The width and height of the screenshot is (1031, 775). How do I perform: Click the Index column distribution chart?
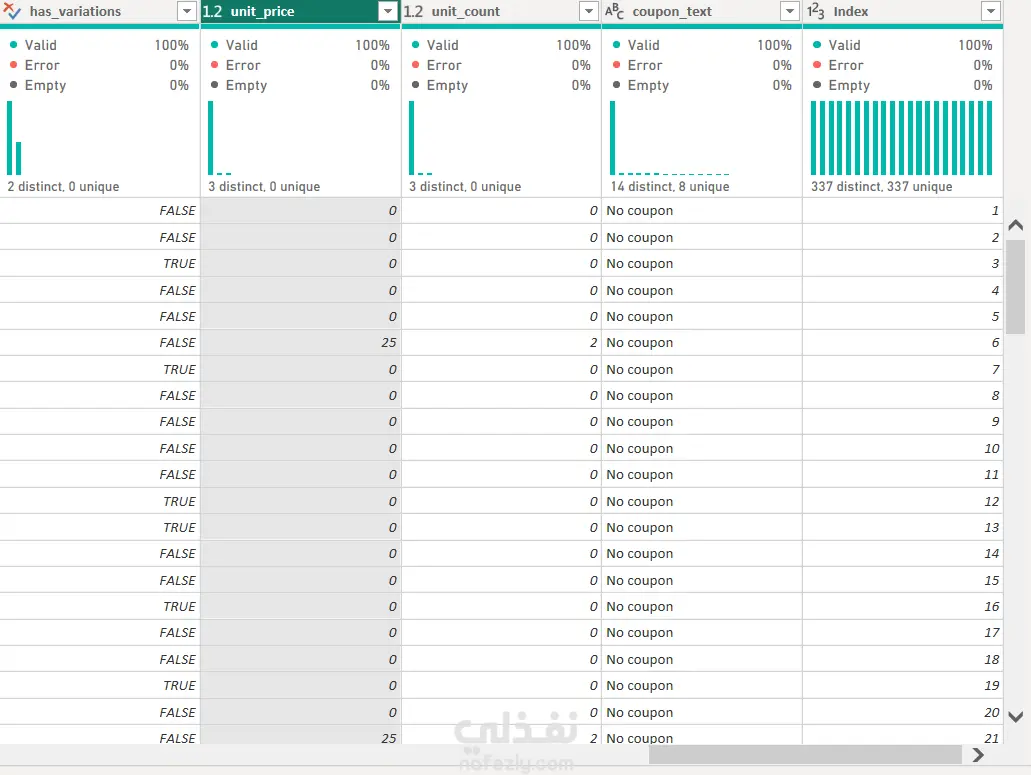(901, 137)
